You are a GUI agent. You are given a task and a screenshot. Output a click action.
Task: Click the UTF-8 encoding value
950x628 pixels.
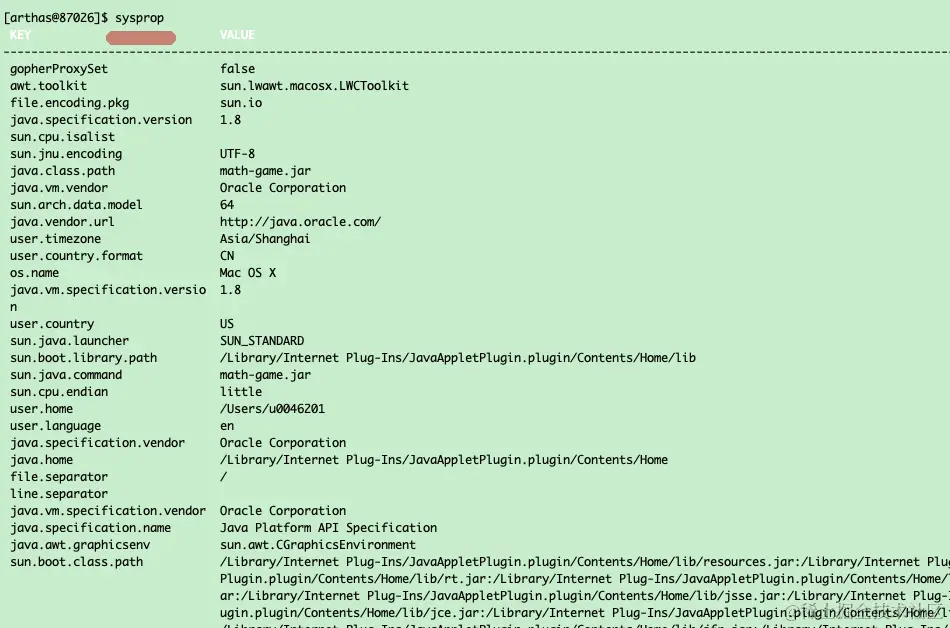(238, 154)
